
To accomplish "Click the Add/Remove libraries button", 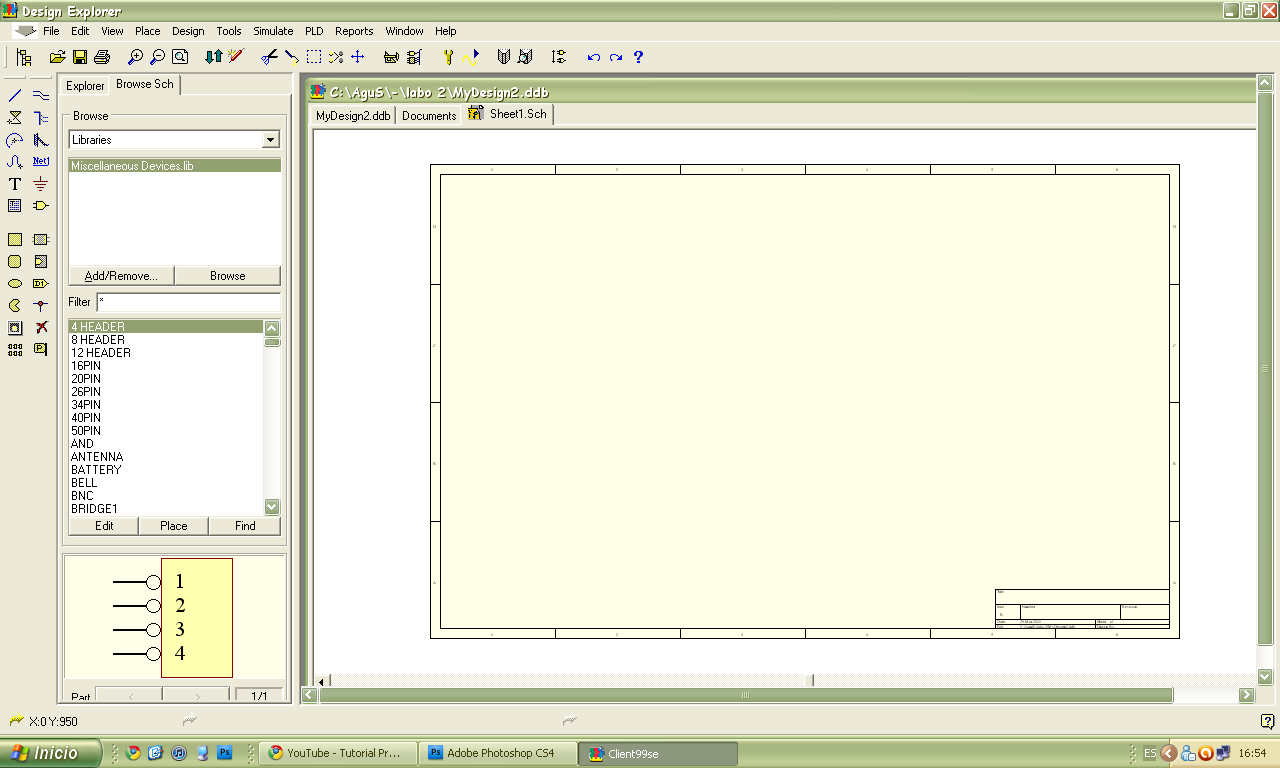I will tap(120, 275).
